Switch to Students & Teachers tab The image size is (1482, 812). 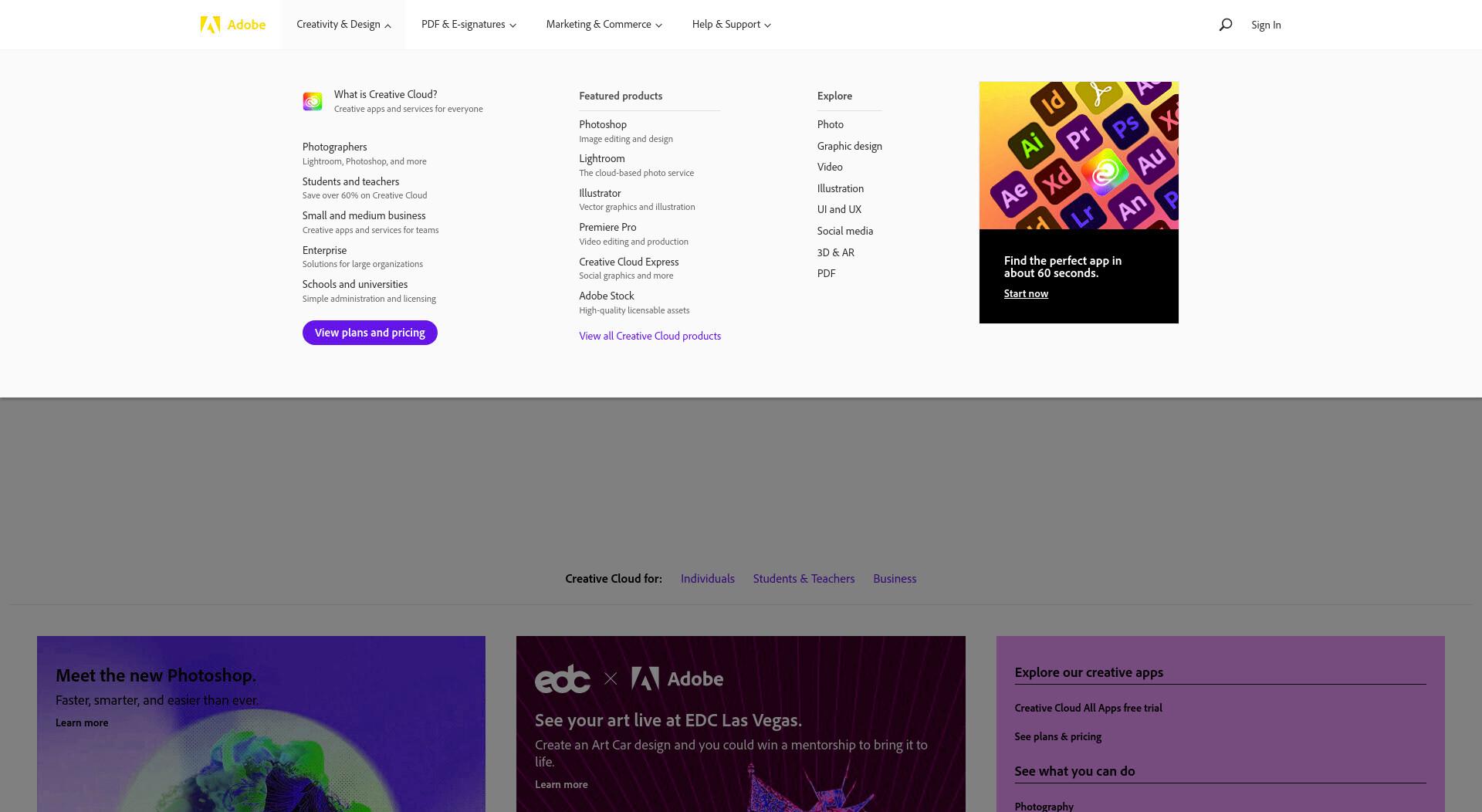[x=804, y=579]
